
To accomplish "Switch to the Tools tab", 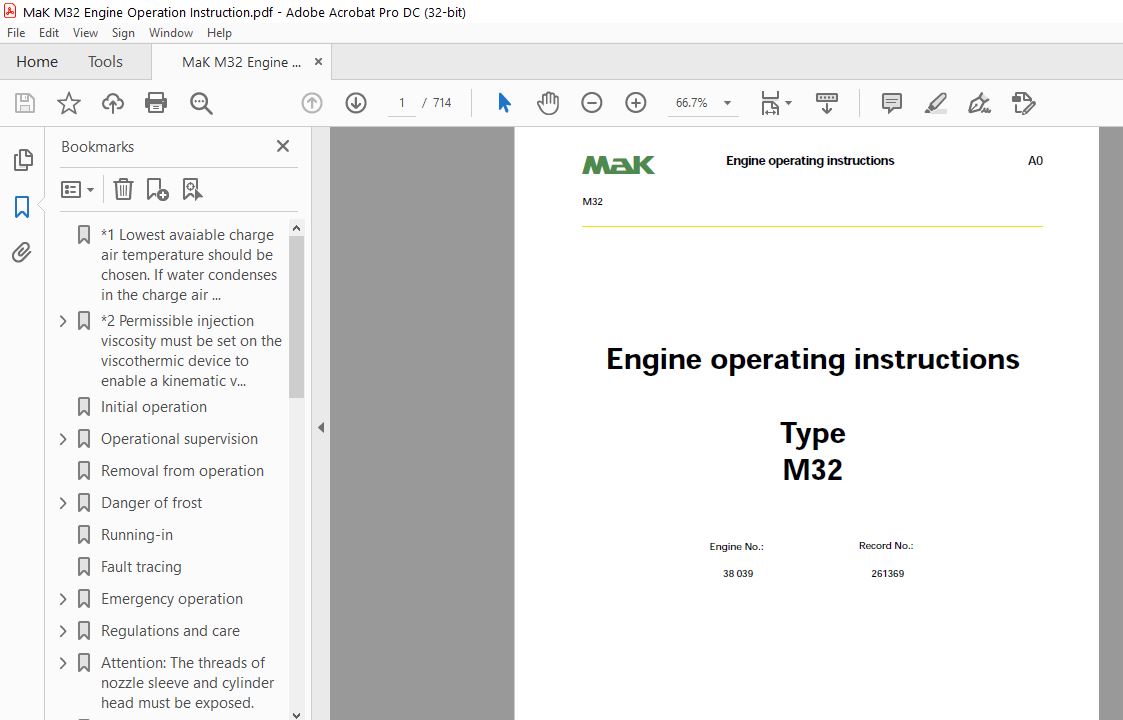I will click(x=105, y=62).
